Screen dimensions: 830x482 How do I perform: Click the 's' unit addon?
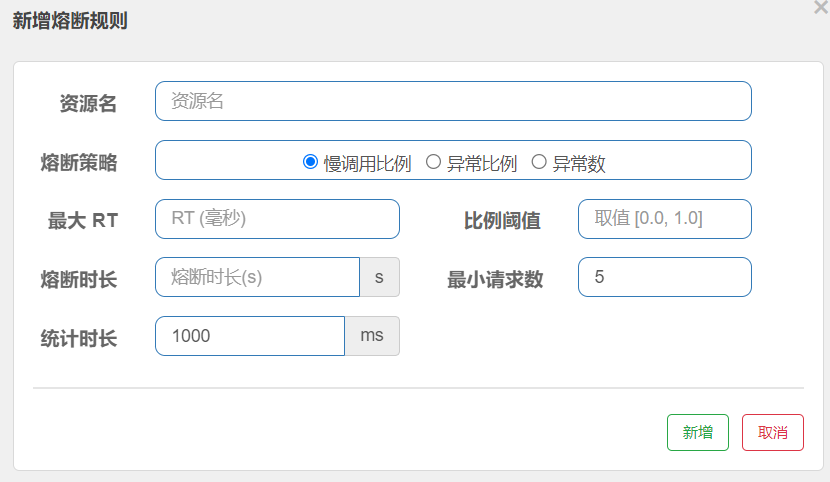pyautogui.click(x=380, y=277)
